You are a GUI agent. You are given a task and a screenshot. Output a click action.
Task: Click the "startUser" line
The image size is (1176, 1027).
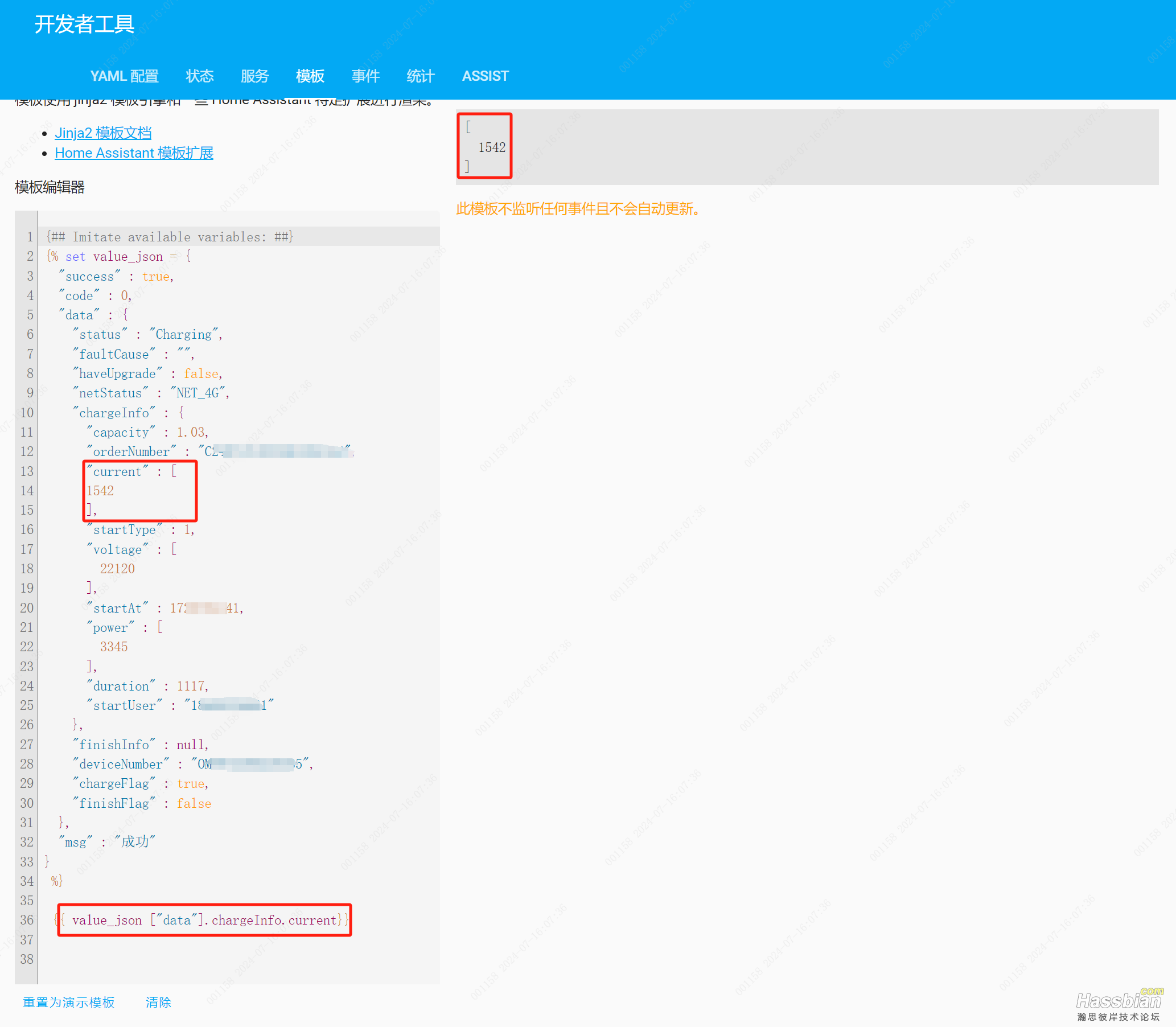tap(180, 705)
